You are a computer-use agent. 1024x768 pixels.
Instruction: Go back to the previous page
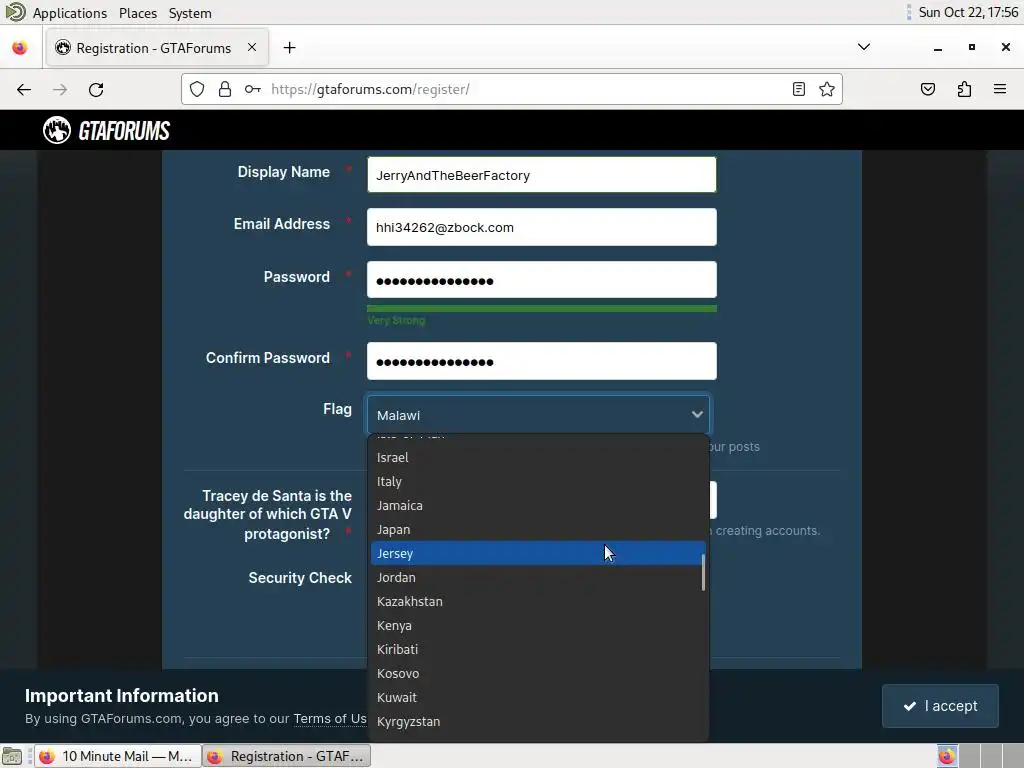24,89
